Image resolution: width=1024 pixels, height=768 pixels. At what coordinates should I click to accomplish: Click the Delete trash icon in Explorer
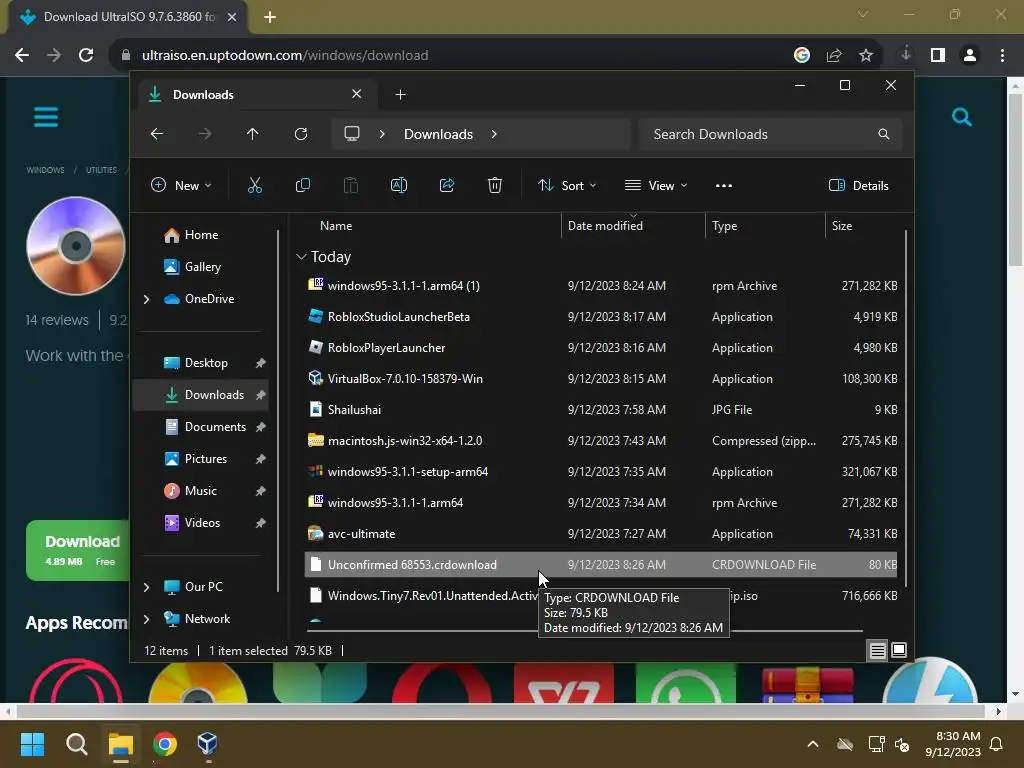(x=494, y=185)
